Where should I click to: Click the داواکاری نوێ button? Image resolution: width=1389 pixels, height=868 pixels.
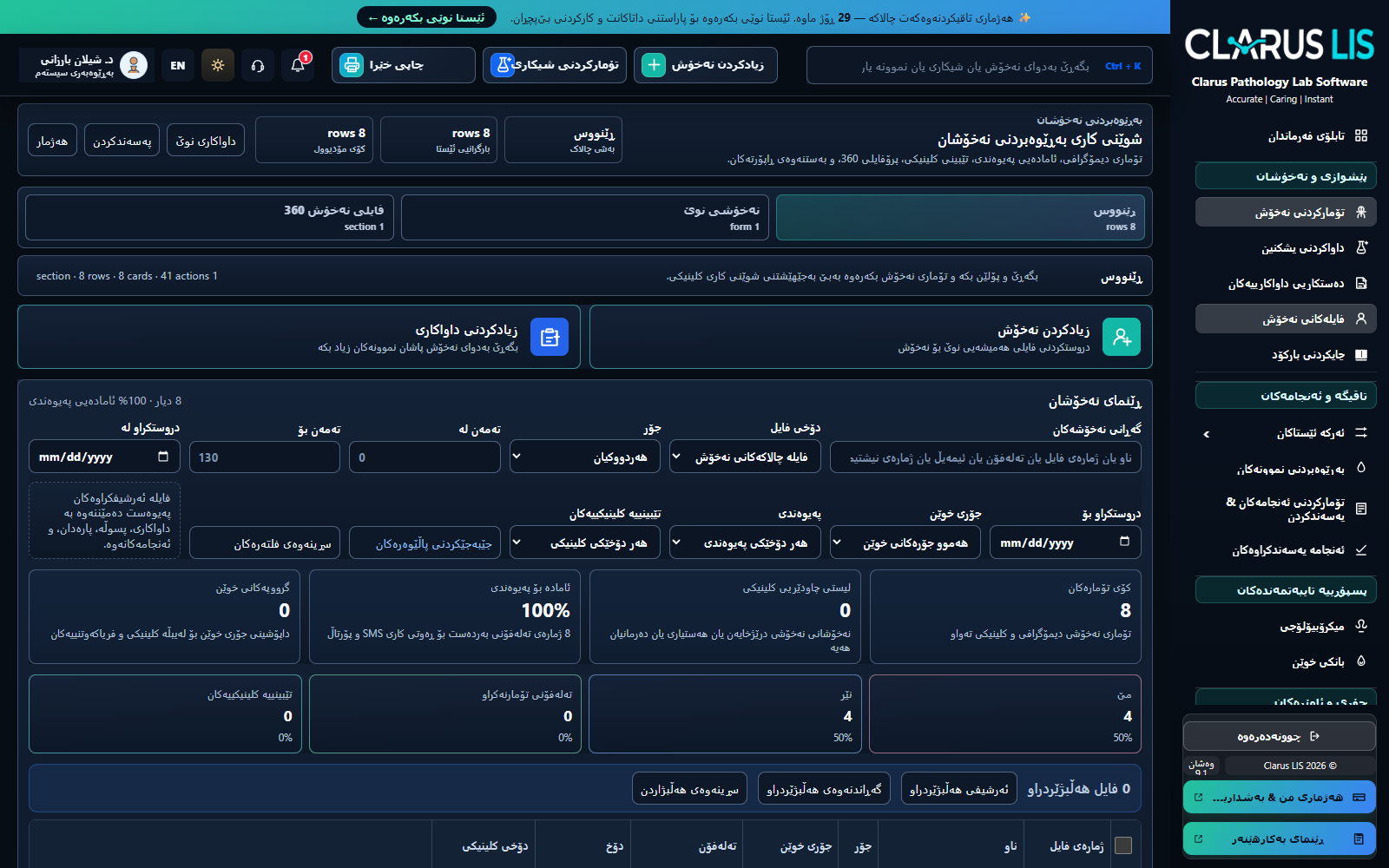click(206, 141)
